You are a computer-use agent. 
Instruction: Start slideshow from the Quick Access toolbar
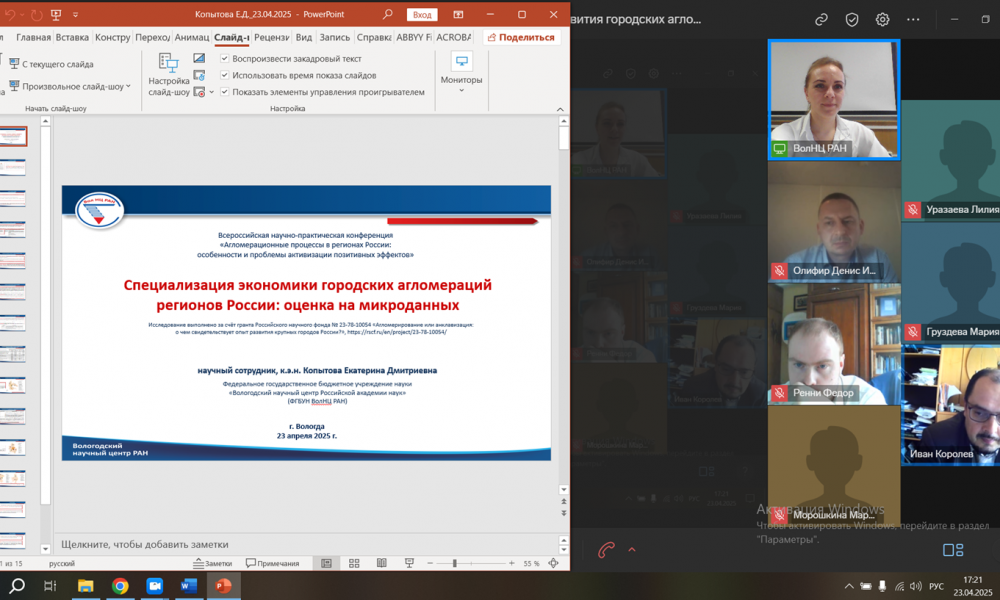56,14
